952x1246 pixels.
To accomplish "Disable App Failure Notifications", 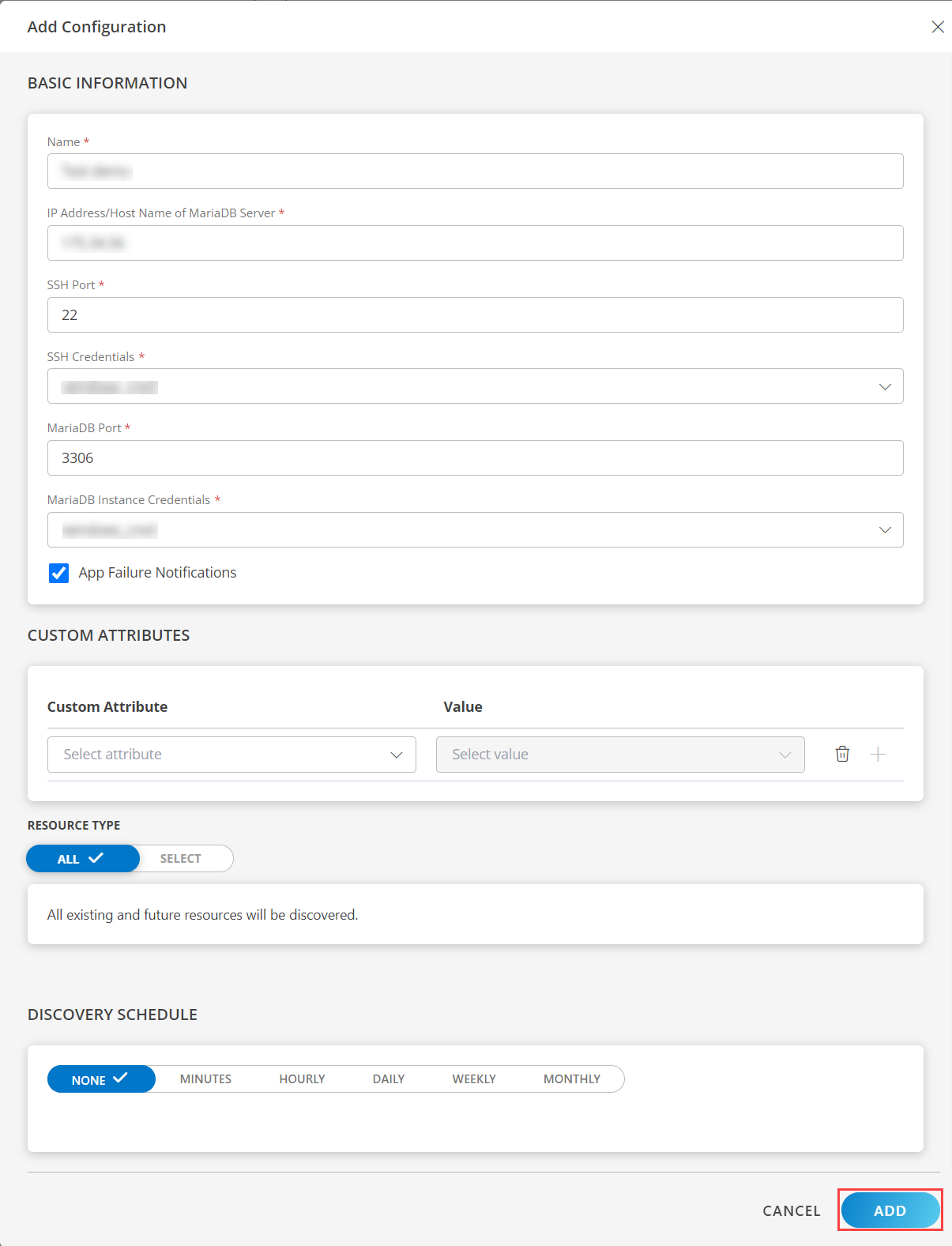I will [x=58, y=573].
